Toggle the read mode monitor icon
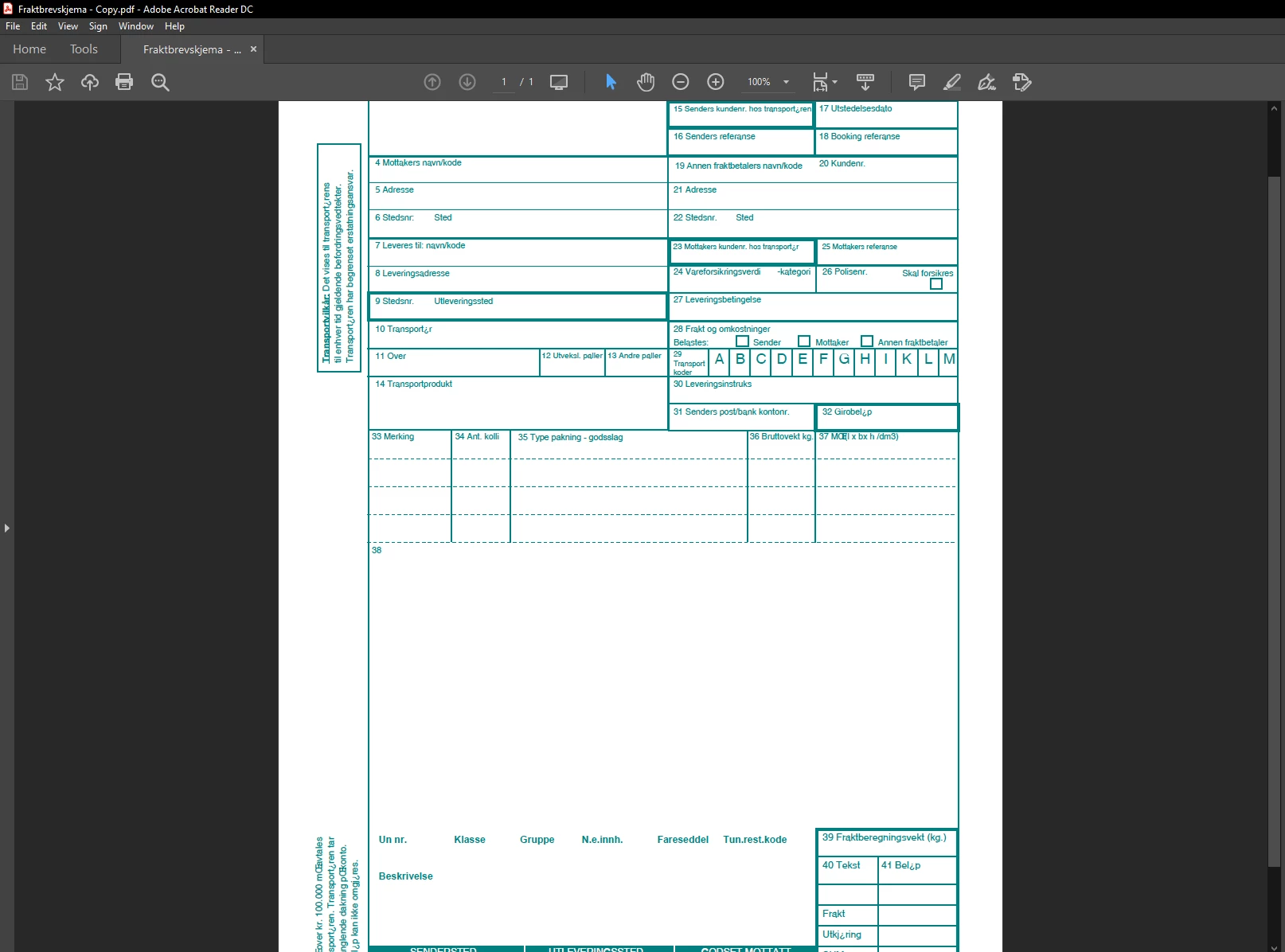This screenshot has width=1285, height=952. 559,82
